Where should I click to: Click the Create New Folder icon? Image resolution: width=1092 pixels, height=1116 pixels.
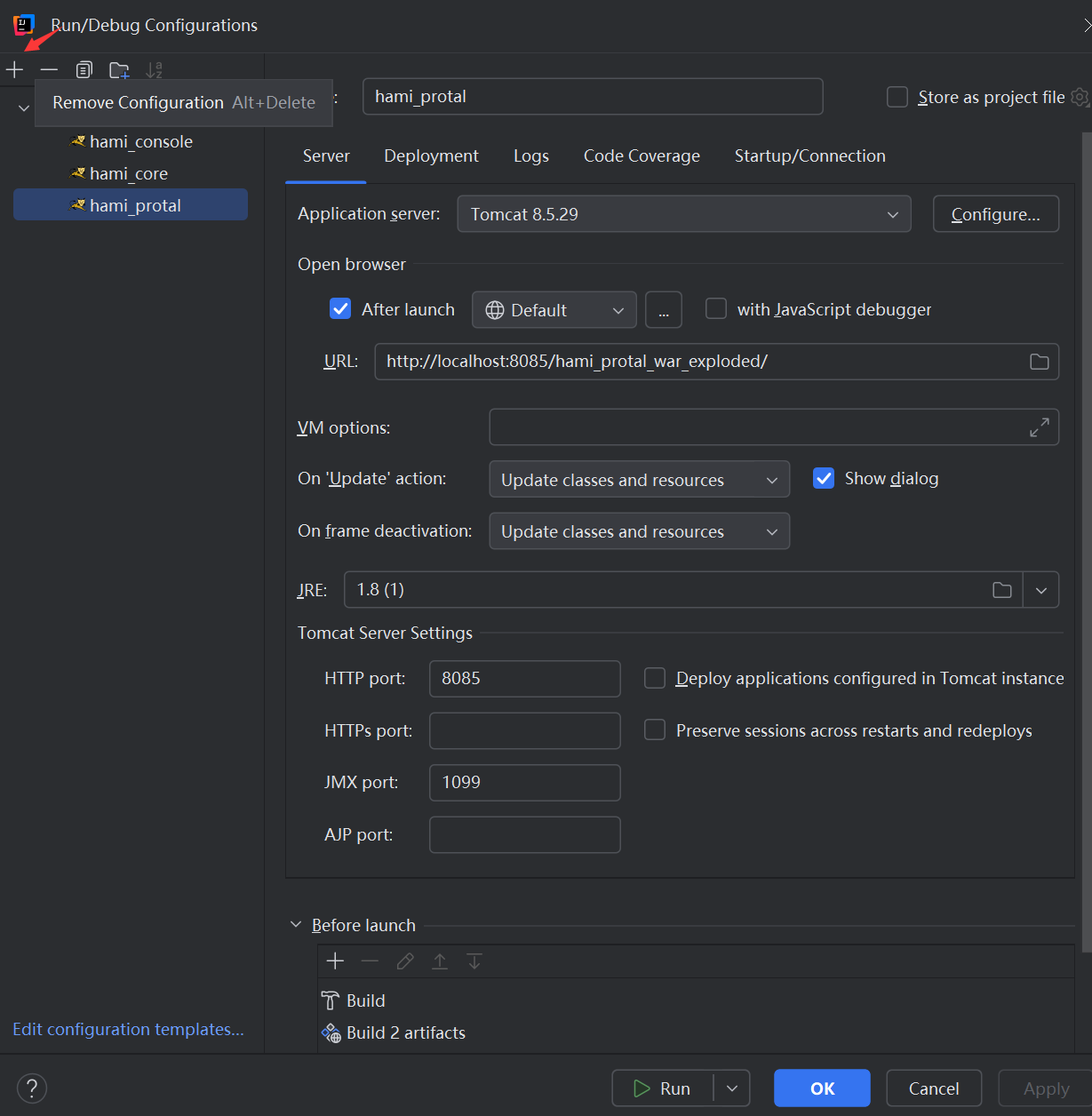coord(119,69)
